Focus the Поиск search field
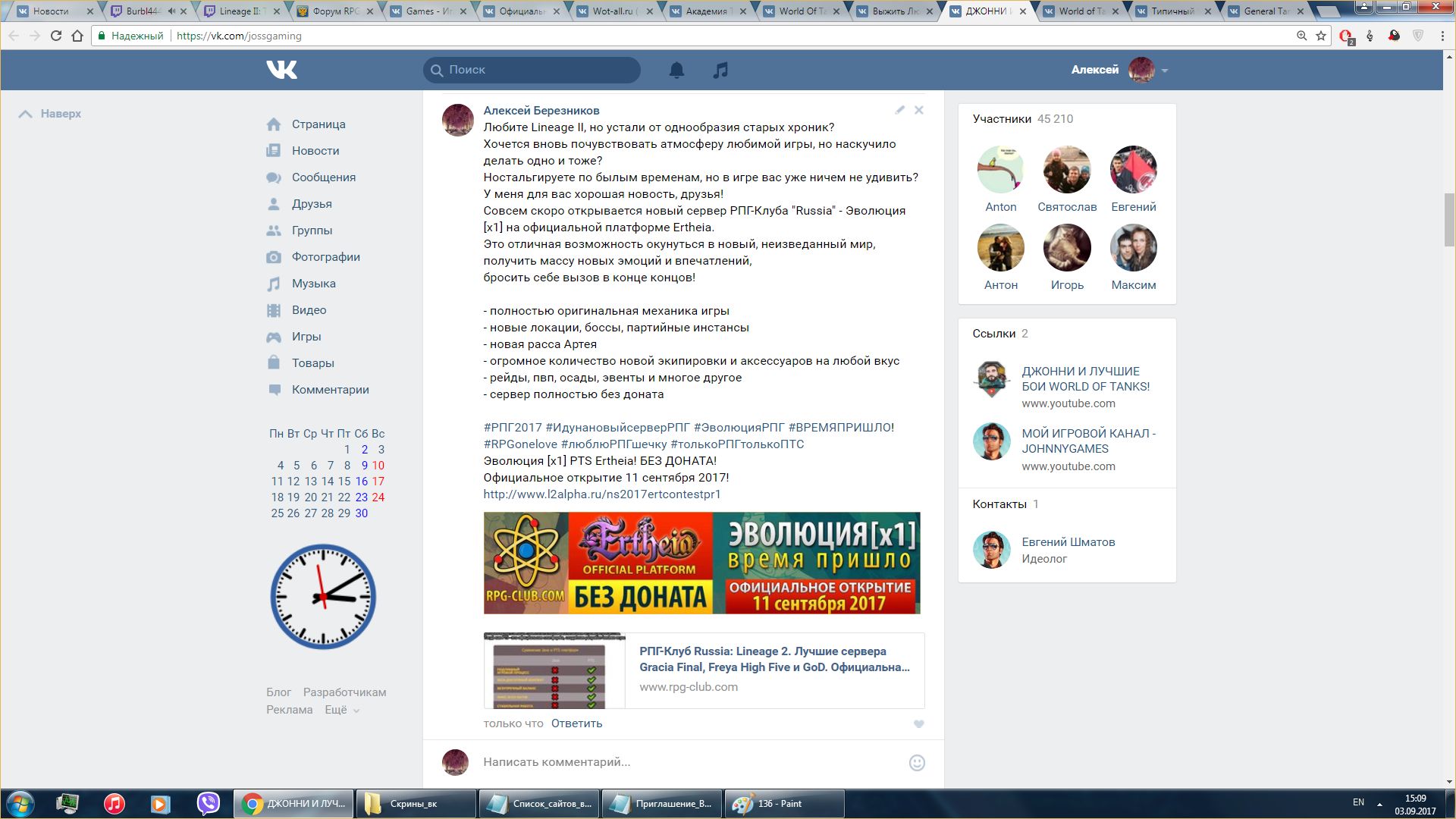This screenshot has width=1456, height=819. tap(532, 70)
